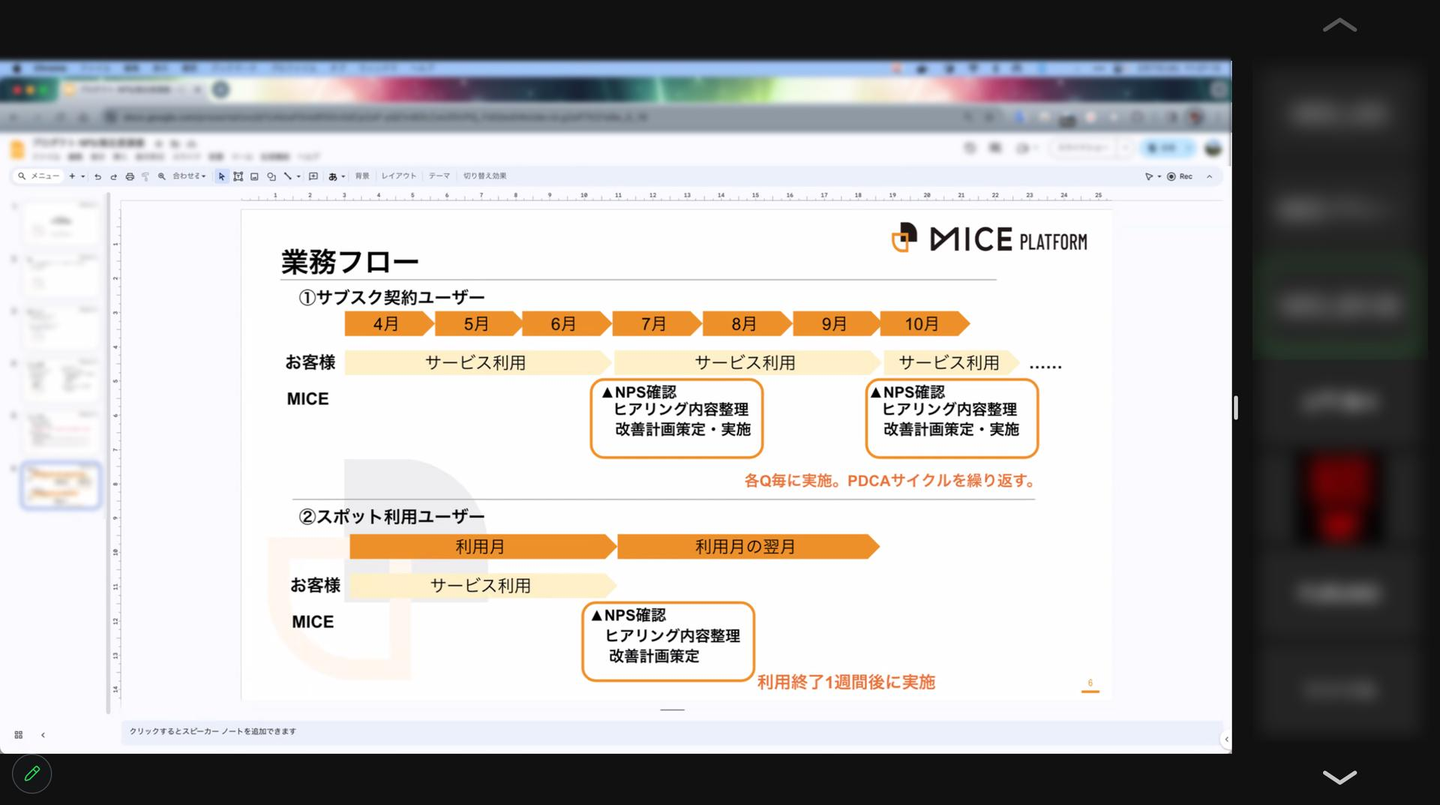Open the 合わせる zoom dropdown
This screenshot has width=1440, height=805.
click(189, 176)
